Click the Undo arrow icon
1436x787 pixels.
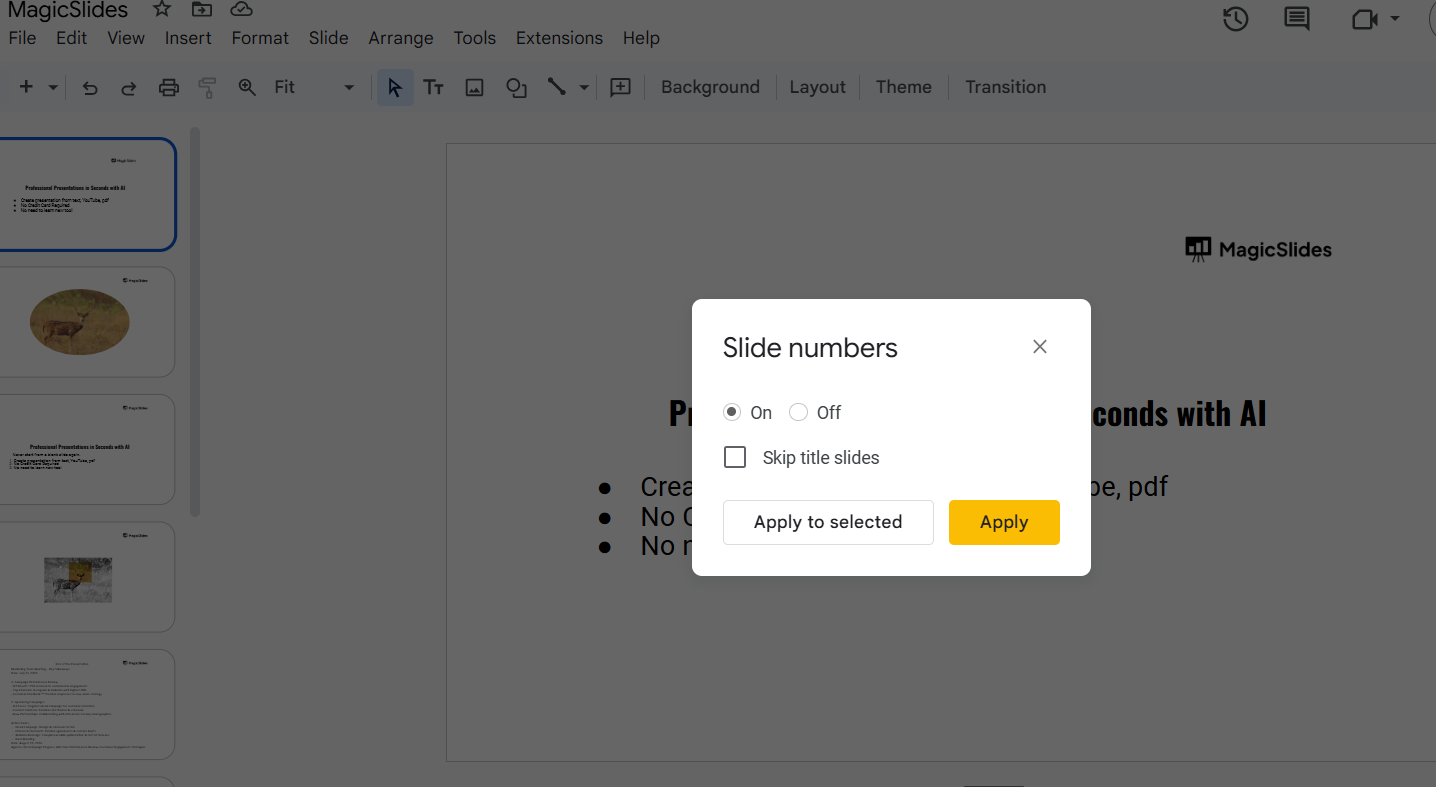pyautogui.click(x=90, y=88)
